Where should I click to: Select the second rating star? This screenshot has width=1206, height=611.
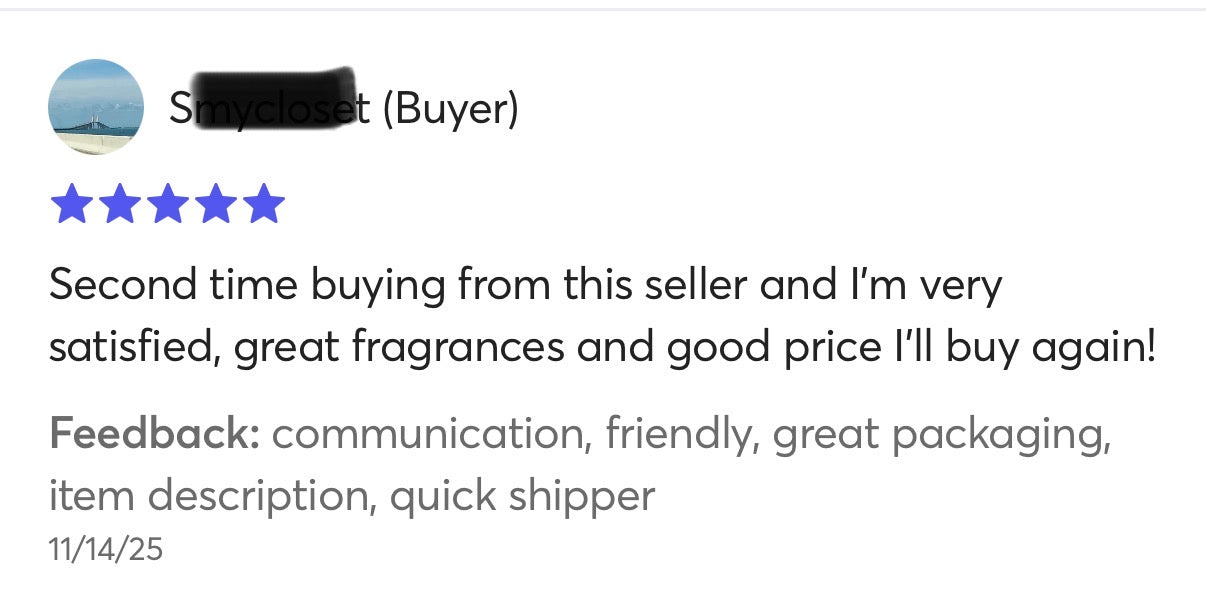[x=118, y=204]
